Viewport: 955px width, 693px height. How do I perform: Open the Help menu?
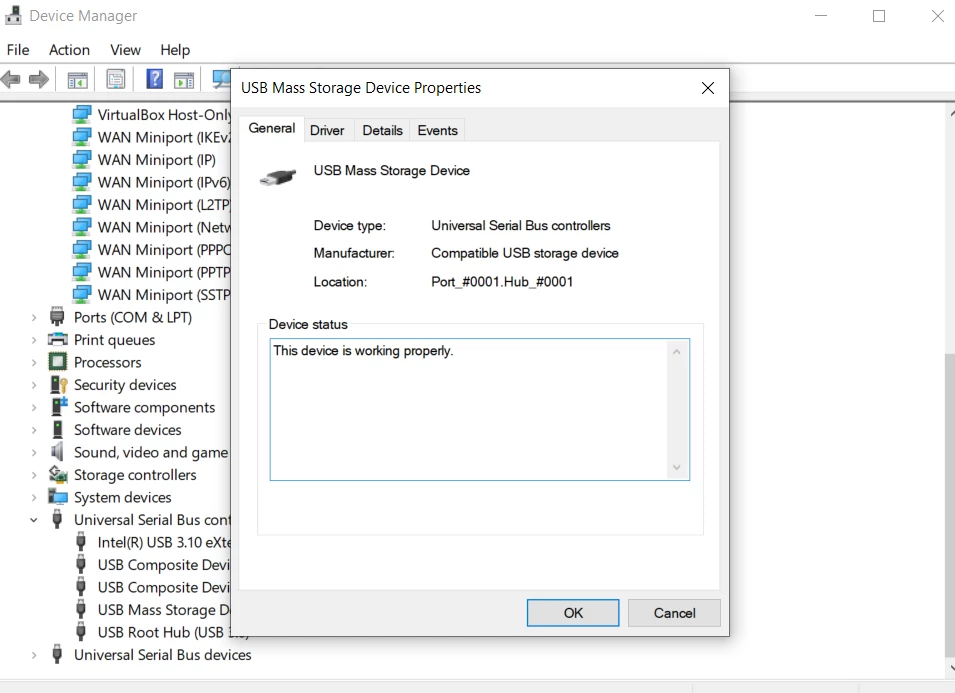pyautogui.click(x=175, y=50)
